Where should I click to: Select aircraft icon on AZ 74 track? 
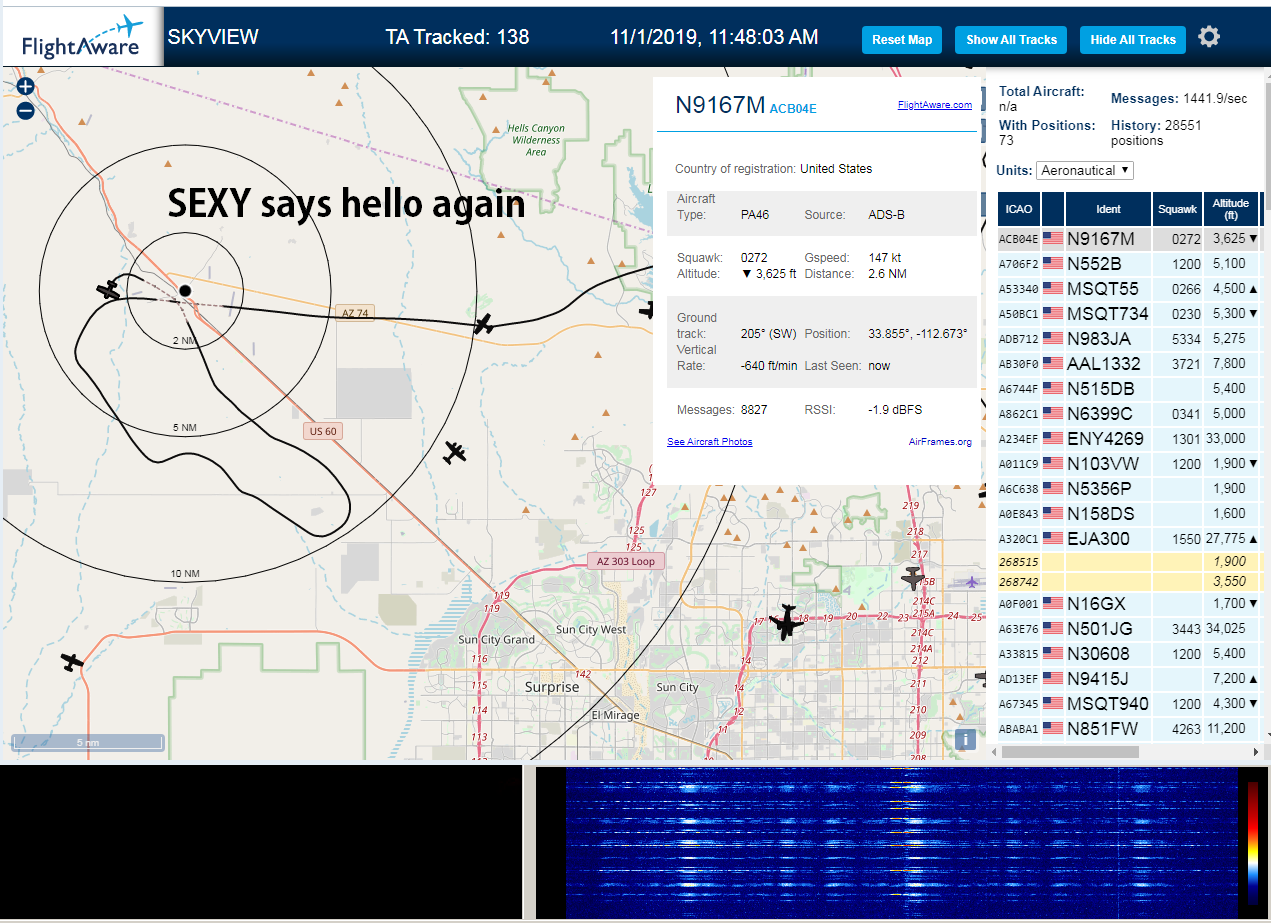coord(484,323)
